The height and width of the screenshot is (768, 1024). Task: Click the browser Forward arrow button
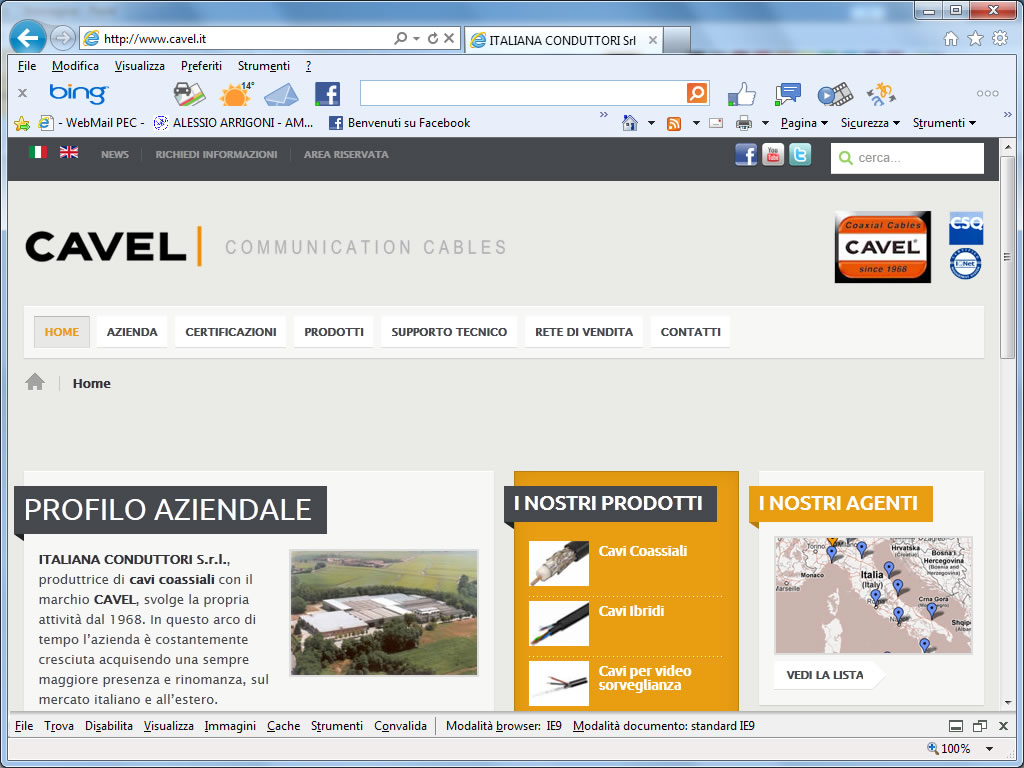coord(62,39)
